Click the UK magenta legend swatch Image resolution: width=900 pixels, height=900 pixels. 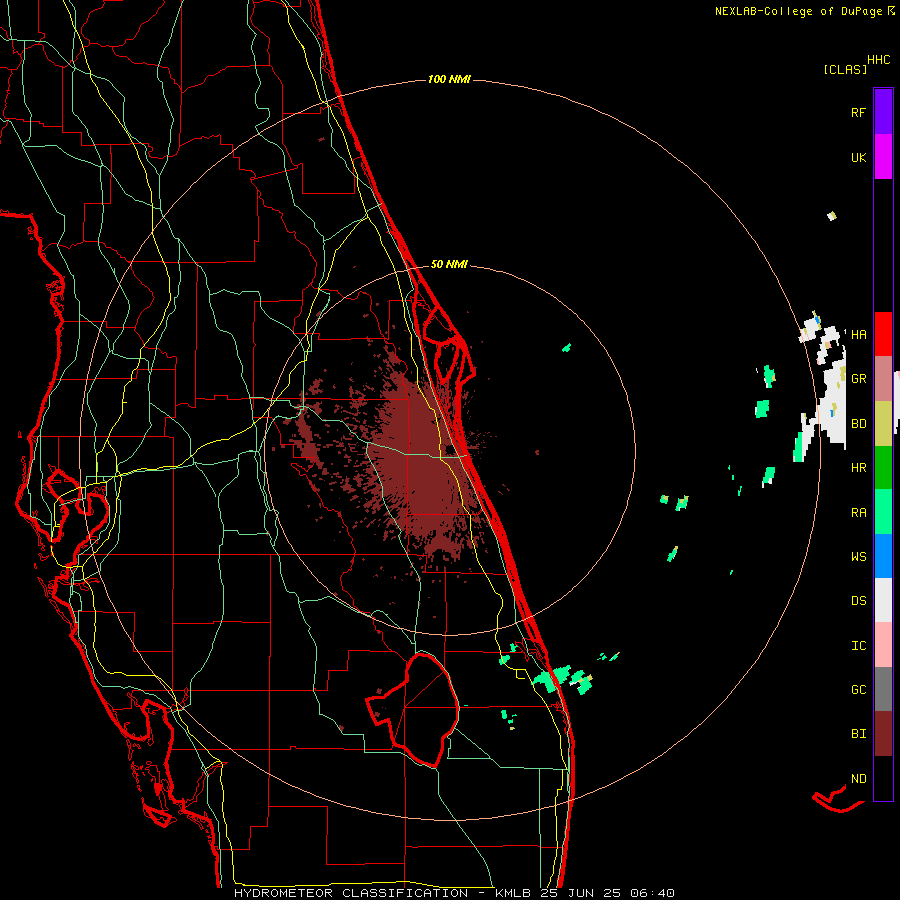(x=883, y=157)
